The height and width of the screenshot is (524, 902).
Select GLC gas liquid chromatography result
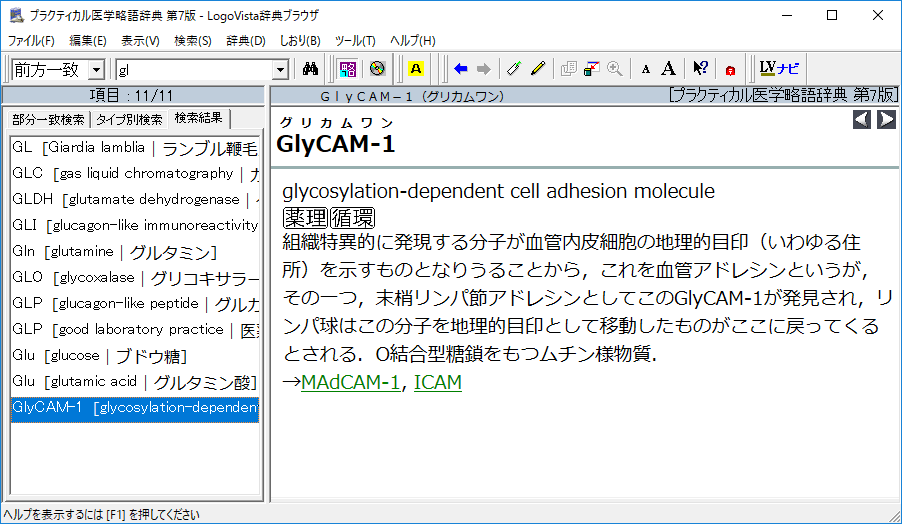click(x=135, y=174)
